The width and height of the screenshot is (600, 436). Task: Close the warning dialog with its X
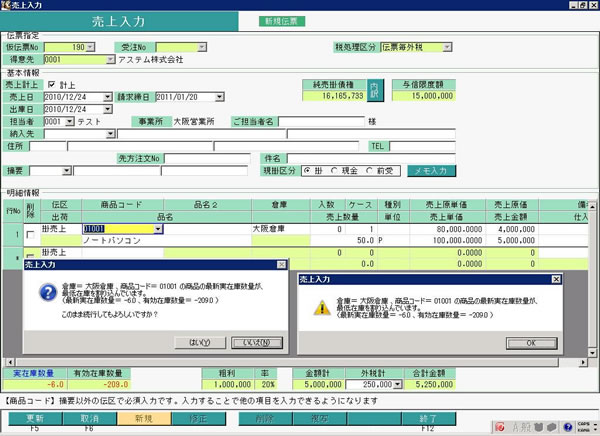pyautogui.click(x=556, y=279)
